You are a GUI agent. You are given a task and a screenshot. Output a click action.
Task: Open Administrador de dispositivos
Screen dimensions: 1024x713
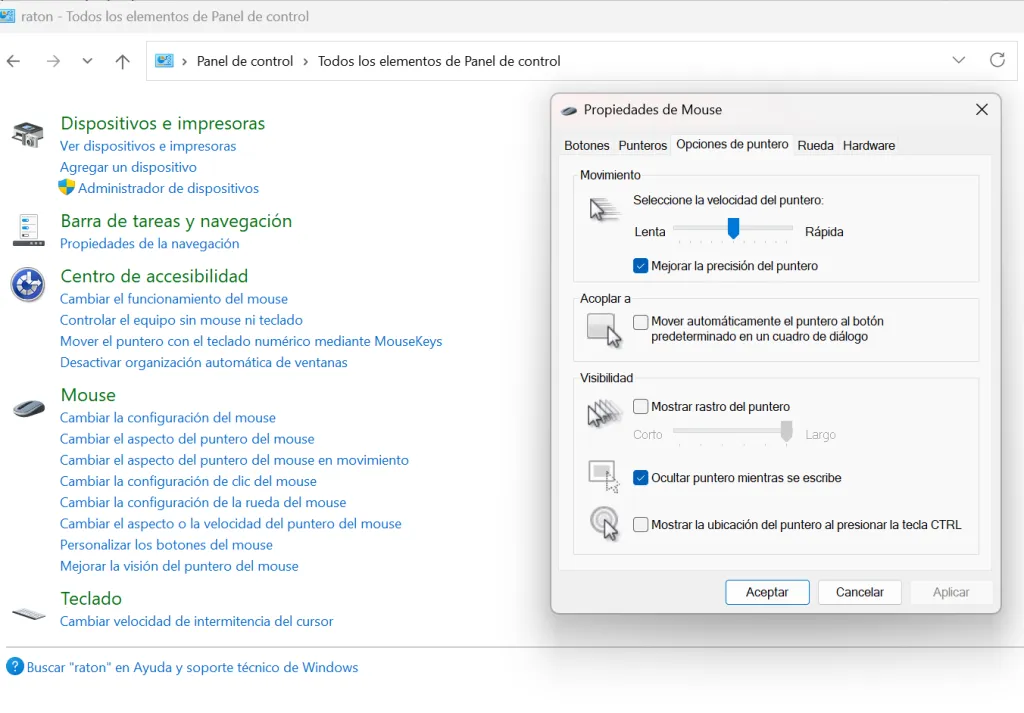[x=168, y=188]
